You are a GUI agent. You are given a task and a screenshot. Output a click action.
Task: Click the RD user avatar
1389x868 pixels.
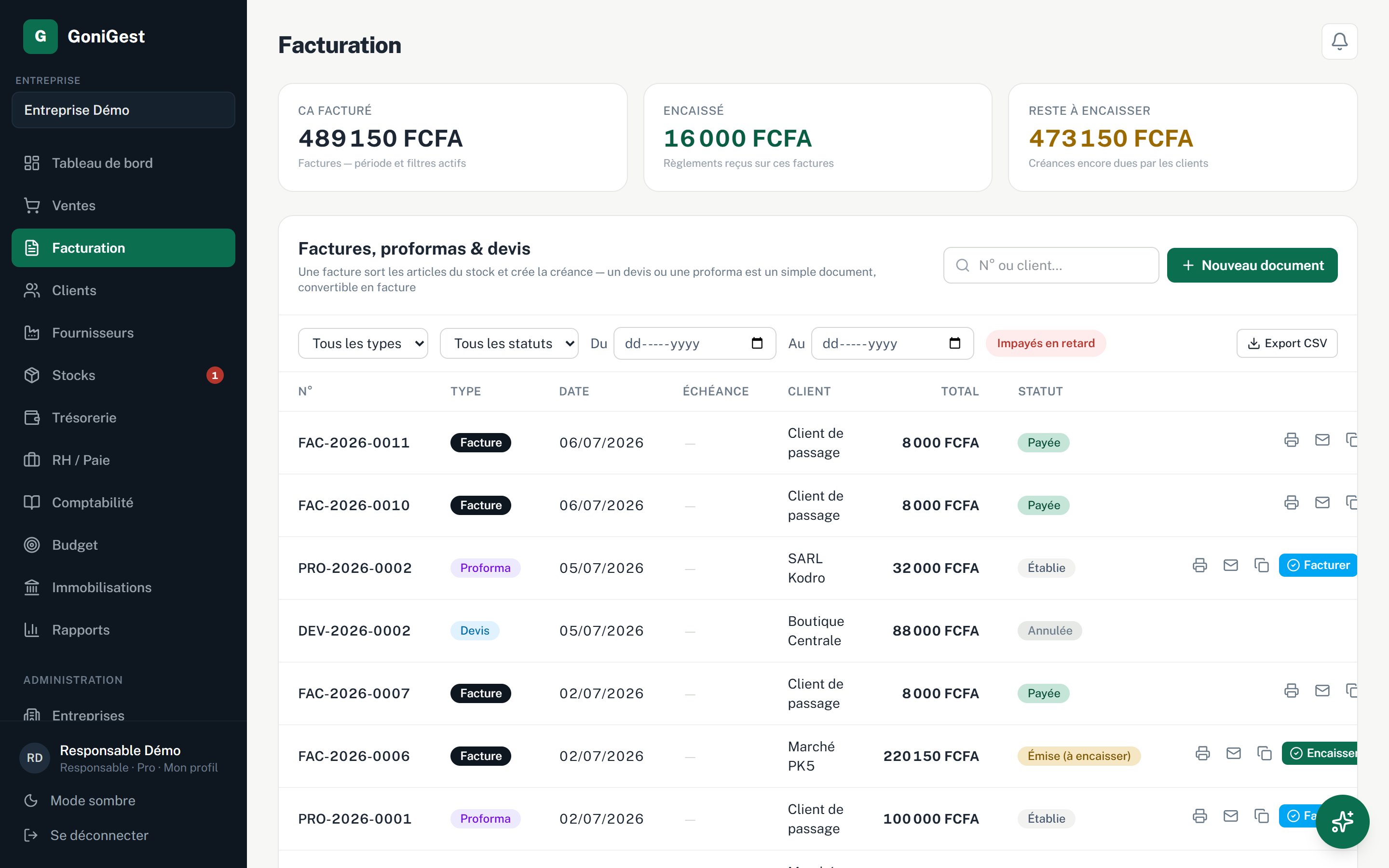tap(35, 758)
